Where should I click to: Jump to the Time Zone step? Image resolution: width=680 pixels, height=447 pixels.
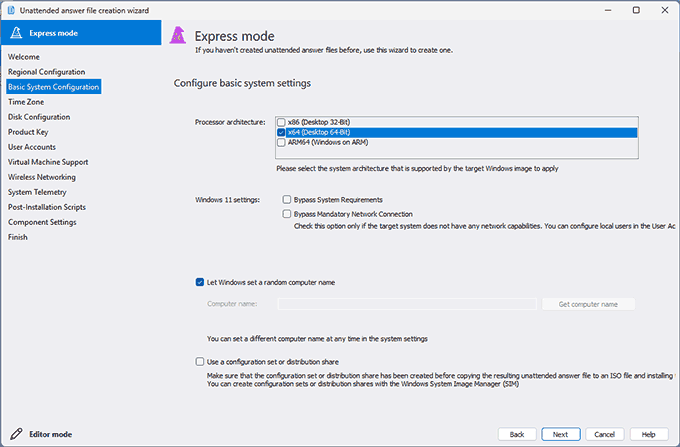coord(26,102)
